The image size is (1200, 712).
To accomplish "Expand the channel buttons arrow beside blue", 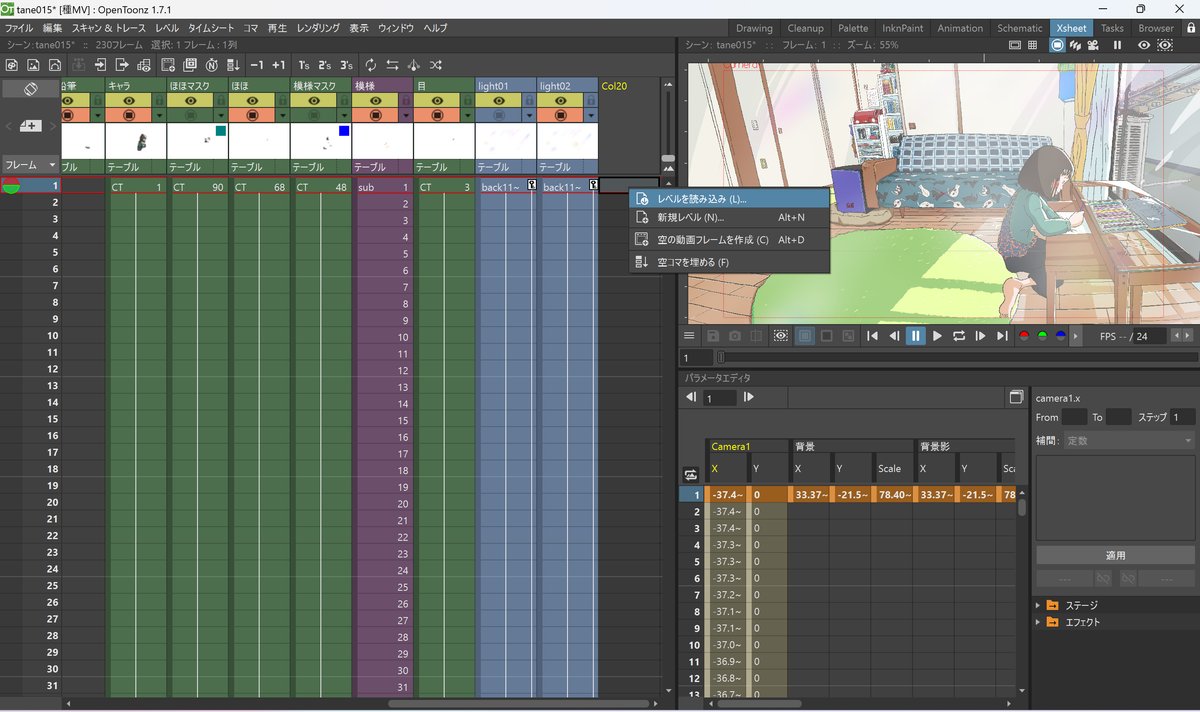I will pos(1075,336).
